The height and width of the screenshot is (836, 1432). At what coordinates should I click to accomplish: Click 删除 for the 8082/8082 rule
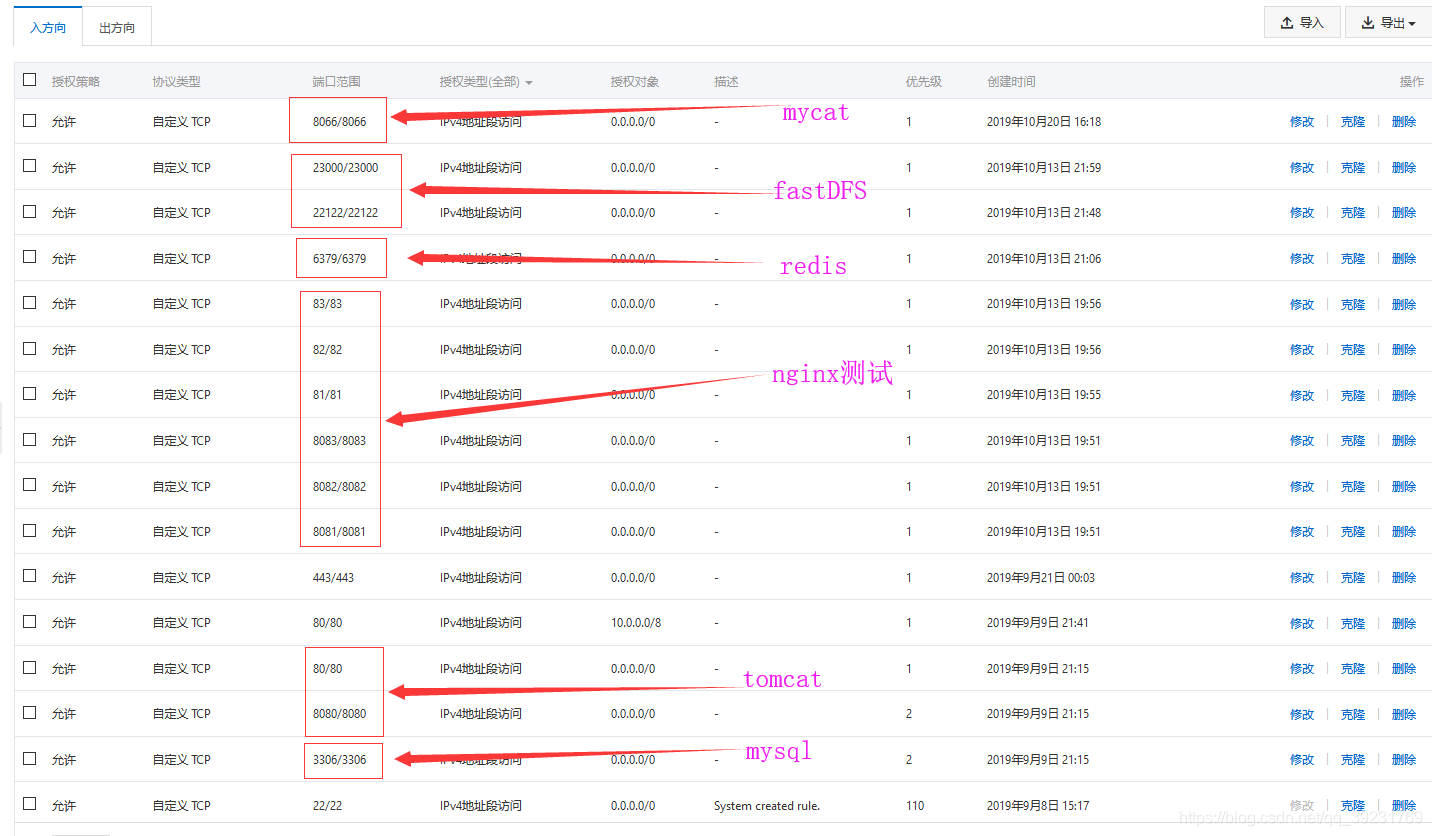tap(1404, 487)
